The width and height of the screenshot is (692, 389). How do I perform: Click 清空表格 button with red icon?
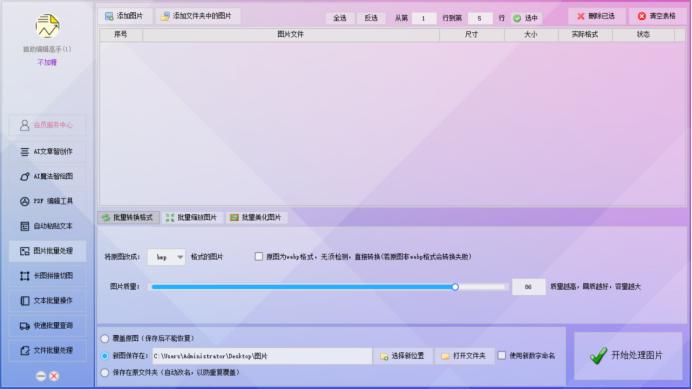click(657, 16)
